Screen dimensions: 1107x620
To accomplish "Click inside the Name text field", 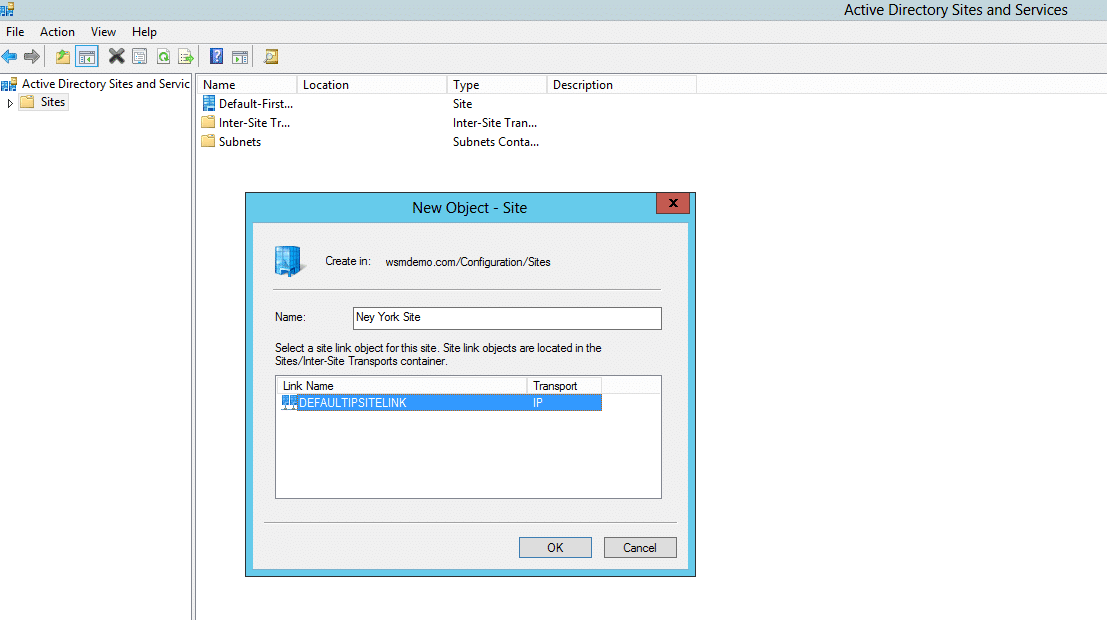I will tap(506, 317).
